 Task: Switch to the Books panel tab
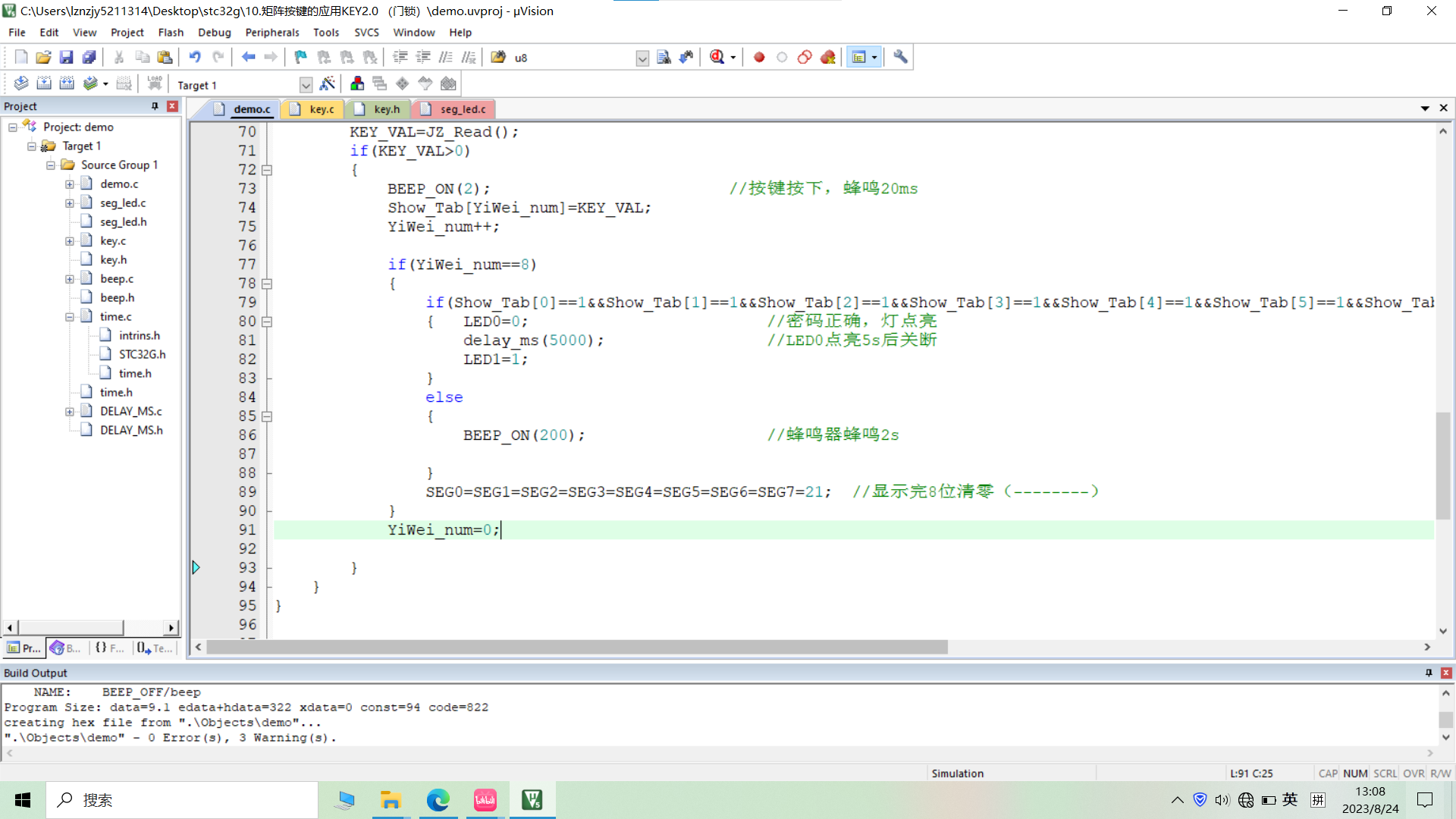(66, 648)
